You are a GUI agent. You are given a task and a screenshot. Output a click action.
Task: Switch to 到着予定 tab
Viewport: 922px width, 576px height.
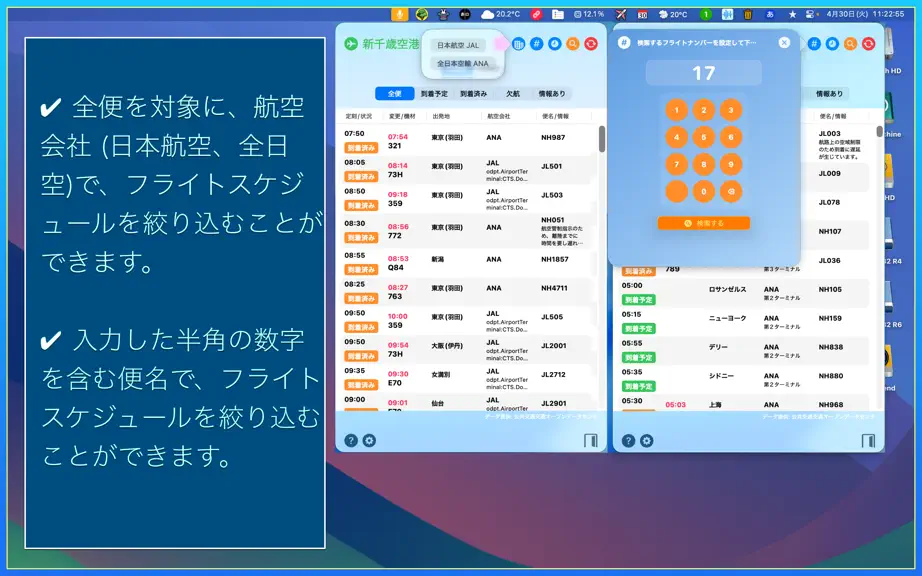[434, 93]
